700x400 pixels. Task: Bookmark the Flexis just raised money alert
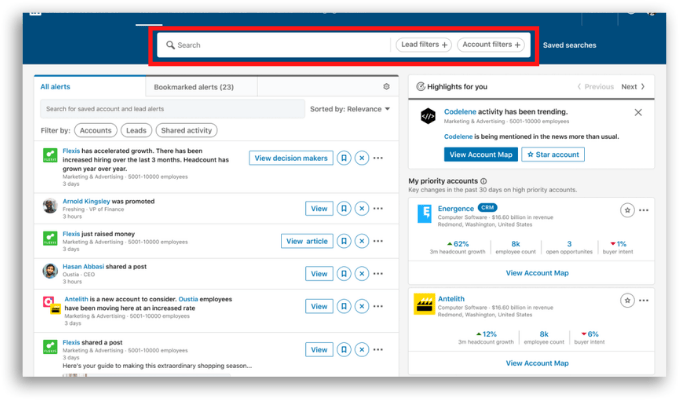pyautogui.click(x=344, y=241)
